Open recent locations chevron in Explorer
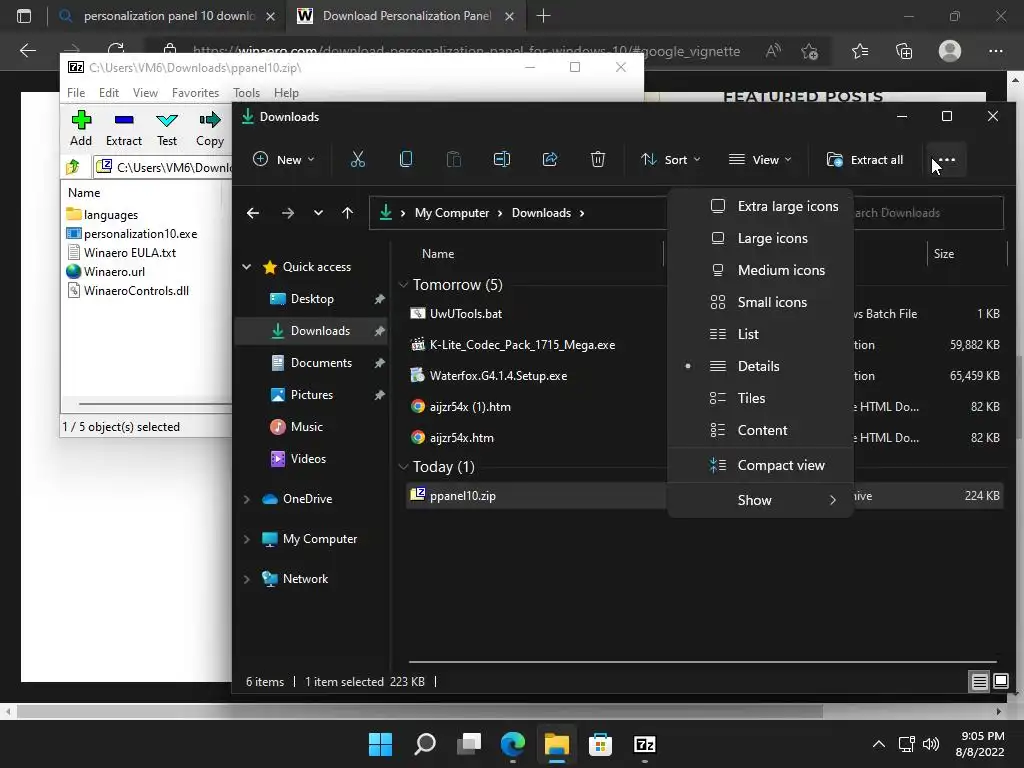The image size is (1024, 768). (318, 213)
